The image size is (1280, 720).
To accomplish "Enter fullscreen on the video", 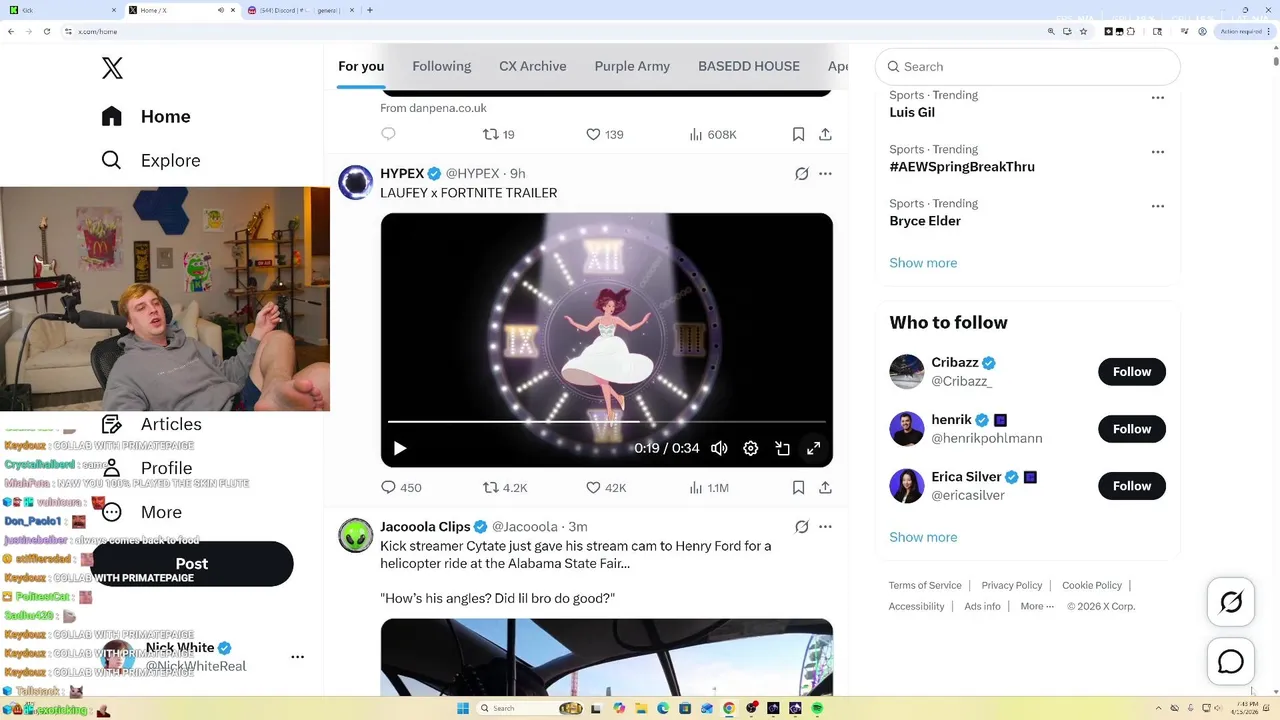I will click(x=814, y=448).
